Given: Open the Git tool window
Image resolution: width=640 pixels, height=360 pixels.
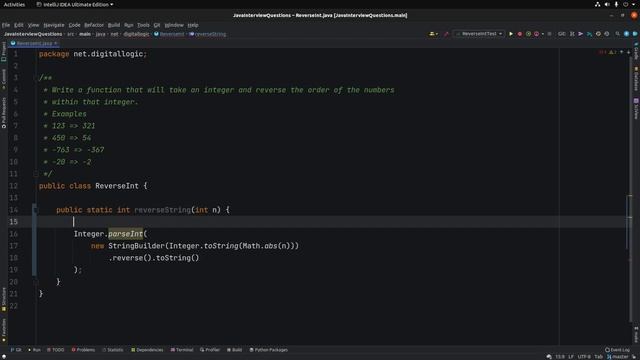Looking at the screenshot, I should tap(16, 350).
